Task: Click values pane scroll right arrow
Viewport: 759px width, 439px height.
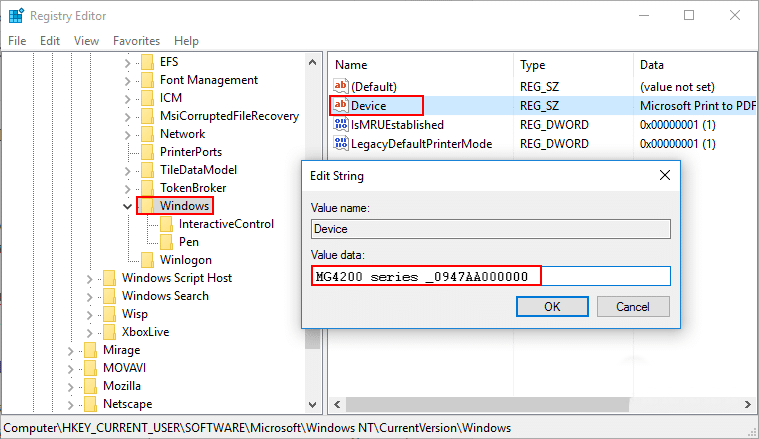Action: [748, 404]
